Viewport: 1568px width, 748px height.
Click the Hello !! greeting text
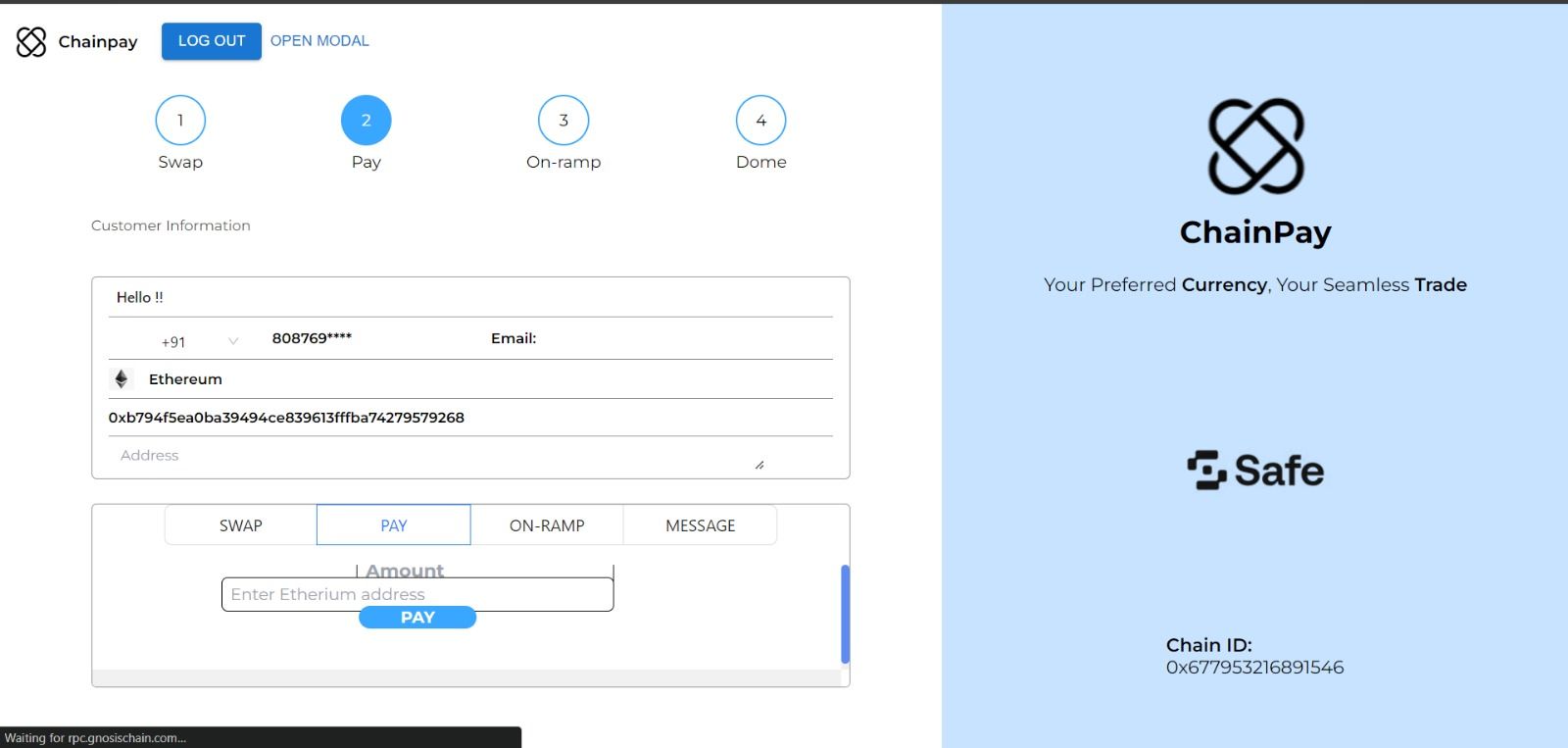pyautogui.click(x=140, y=297)
